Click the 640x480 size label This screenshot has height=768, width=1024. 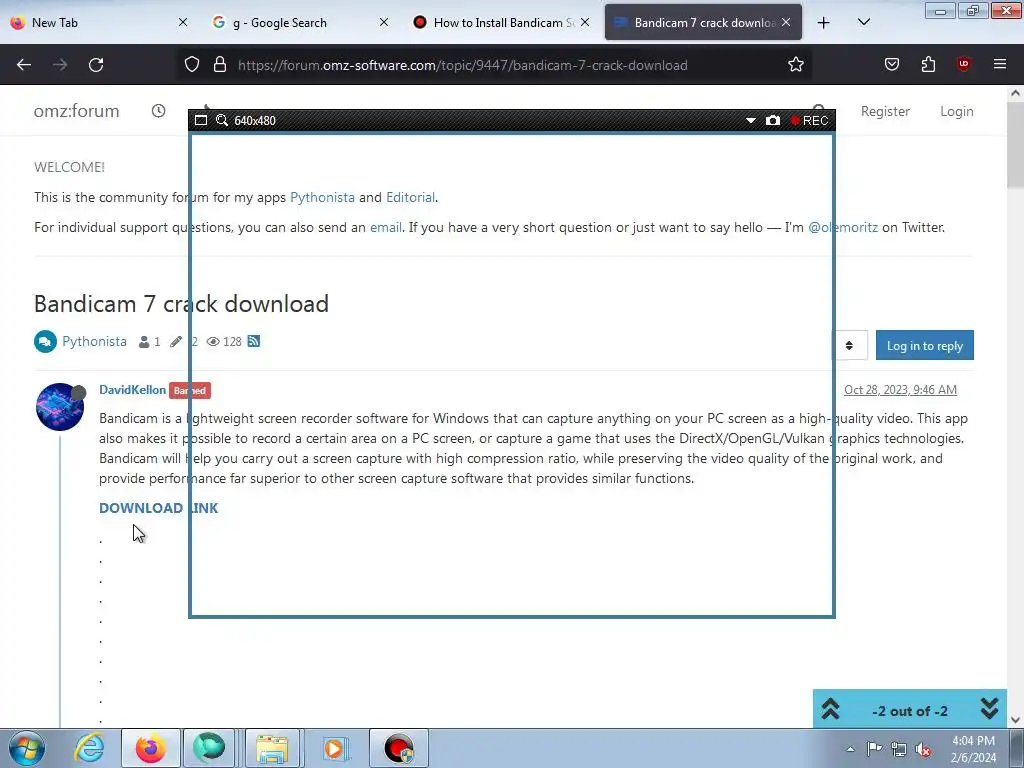pos(255,121)
